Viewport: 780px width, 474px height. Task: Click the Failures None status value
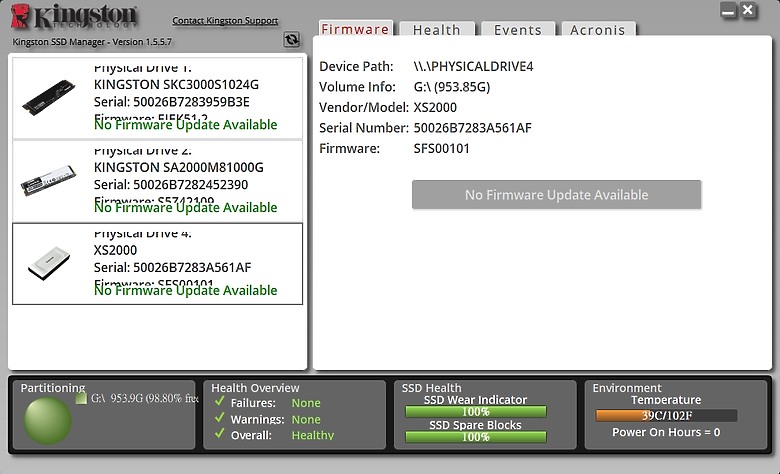coord(306,403)
